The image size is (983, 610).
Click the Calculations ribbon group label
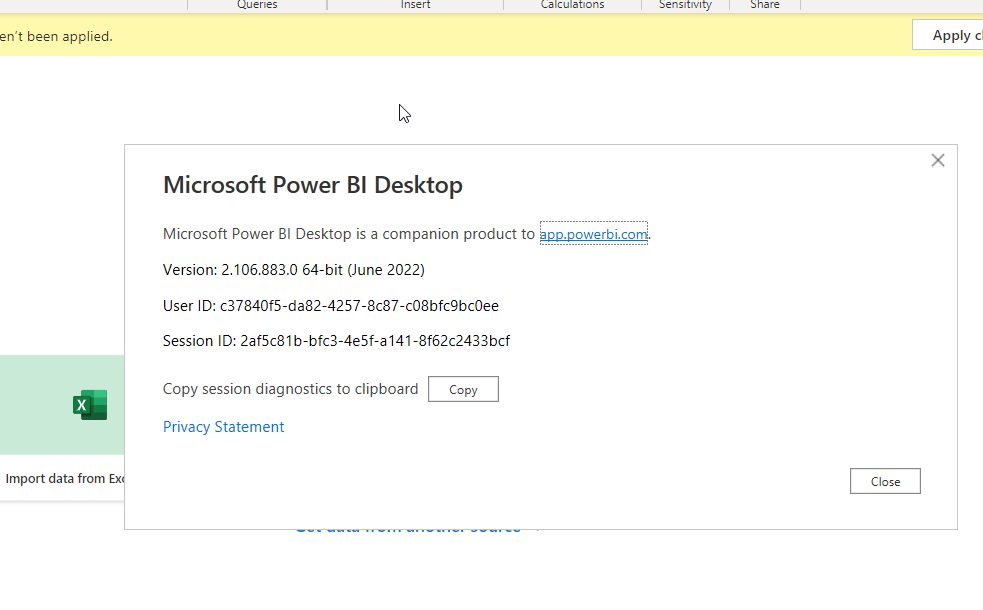572,4
